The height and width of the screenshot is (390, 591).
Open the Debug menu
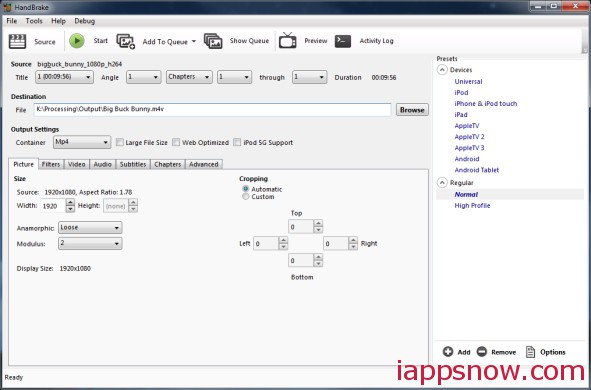84,21
